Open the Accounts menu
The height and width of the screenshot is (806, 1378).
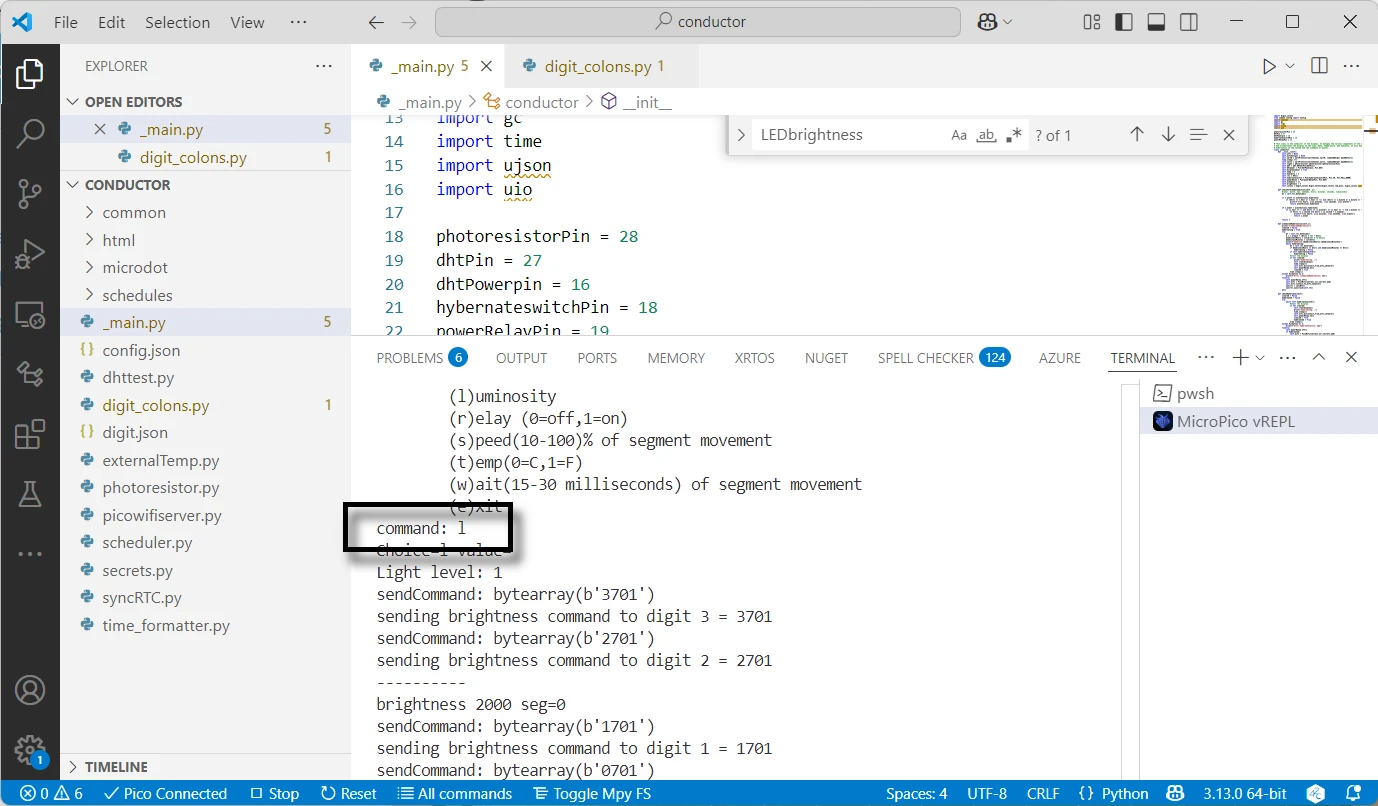pos(30,690)
